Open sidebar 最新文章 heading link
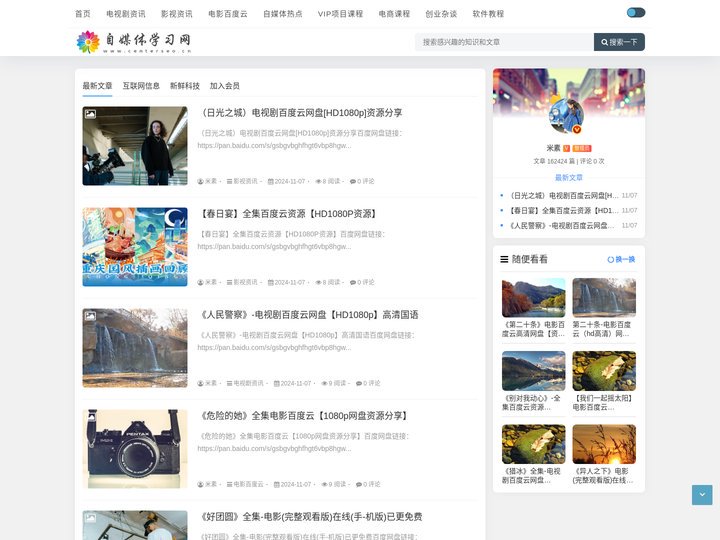Screen dimensions: 720x540 (x=568, y=178)
